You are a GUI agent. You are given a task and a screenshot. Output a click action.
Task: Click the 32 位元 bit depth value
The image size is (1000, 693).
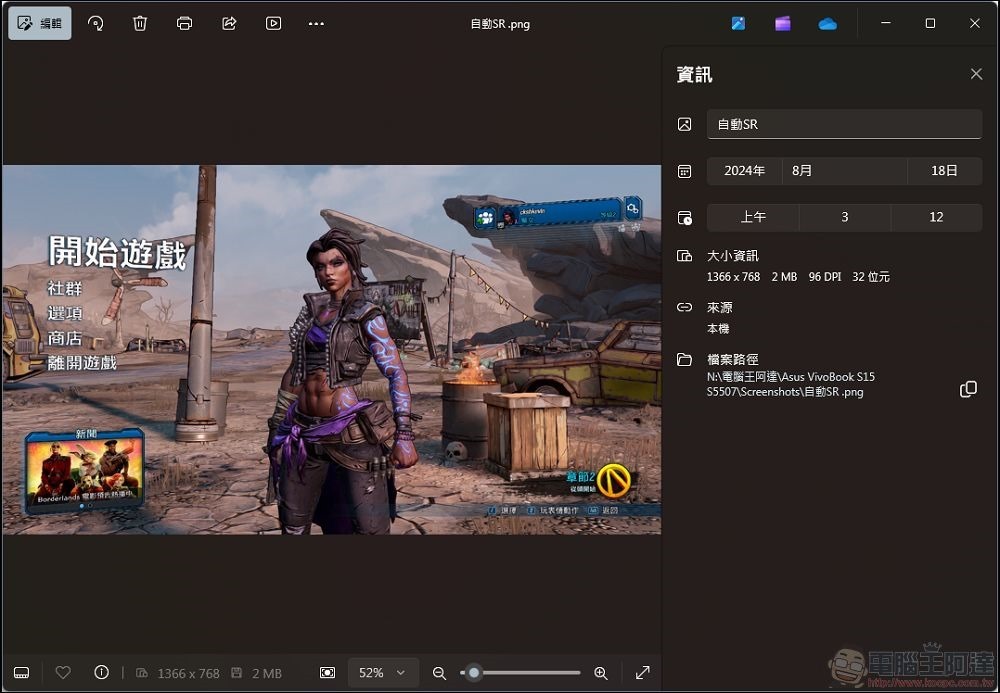click(x=871, y=277)
